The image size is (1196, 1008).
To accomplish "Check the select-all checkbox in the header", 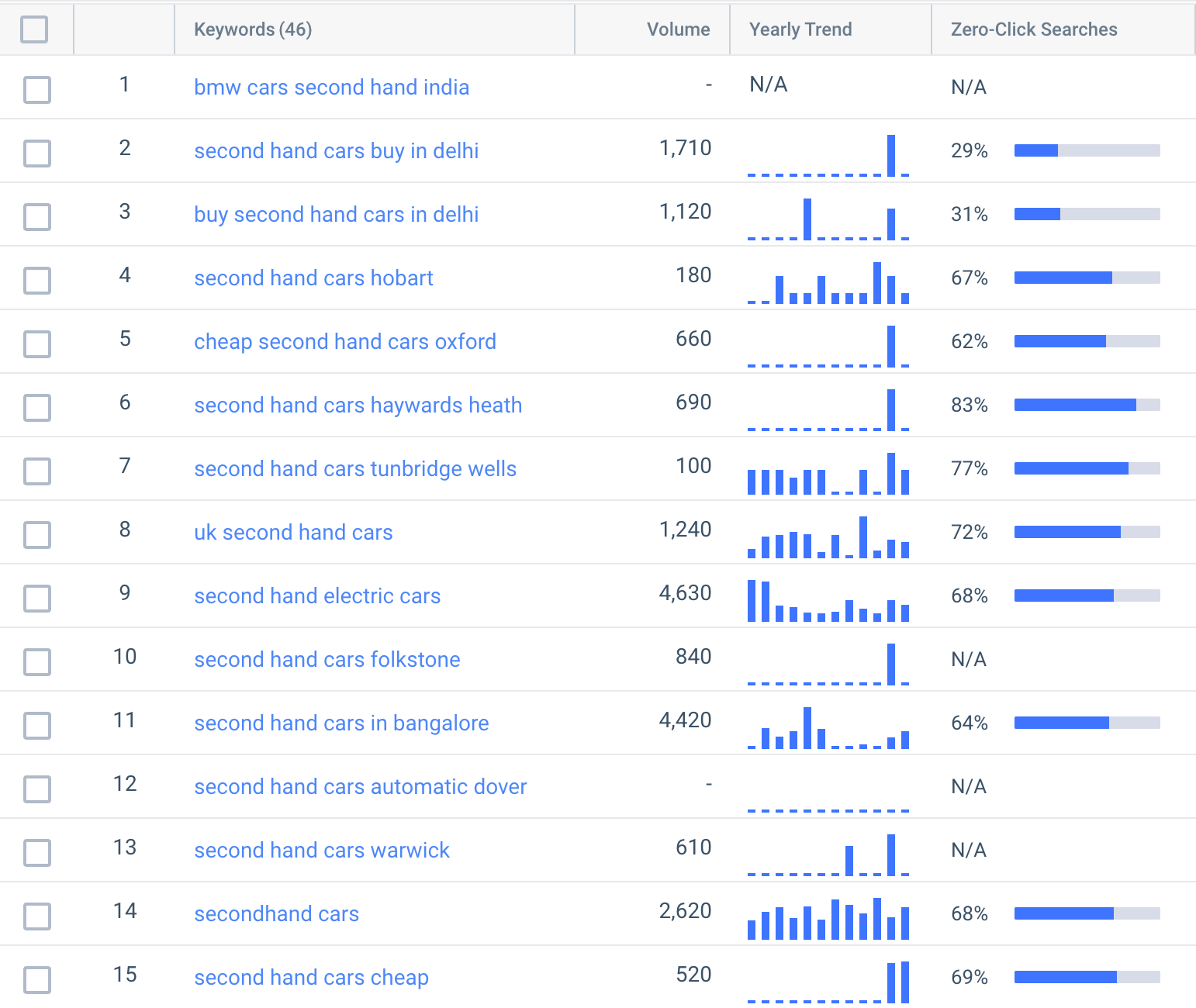I will pos(36,28).
